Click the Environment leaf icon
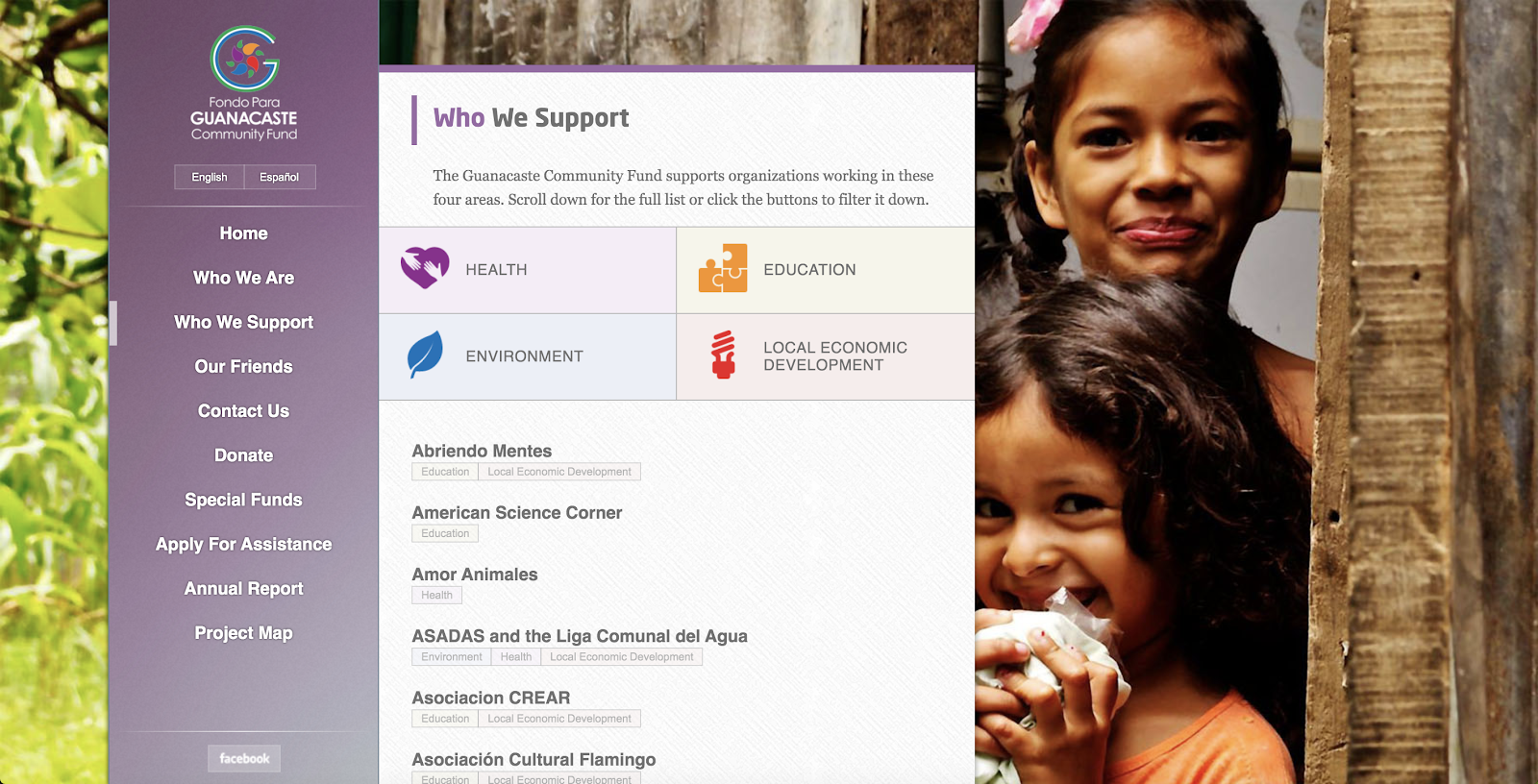1538x784 pixels. click(425, 355)
